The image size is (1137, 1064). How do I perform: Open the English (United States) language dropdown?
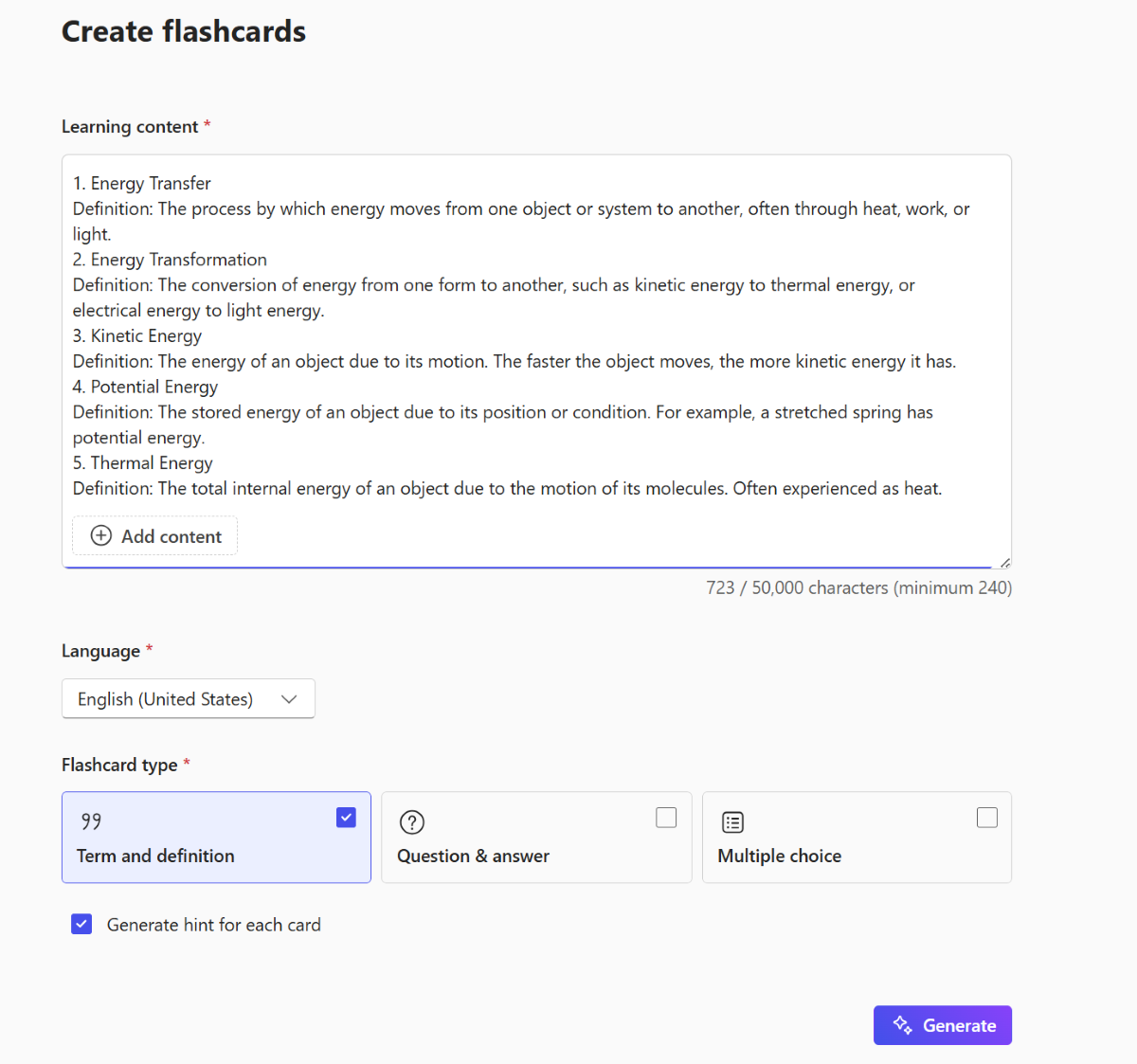[x=189, y=698]
